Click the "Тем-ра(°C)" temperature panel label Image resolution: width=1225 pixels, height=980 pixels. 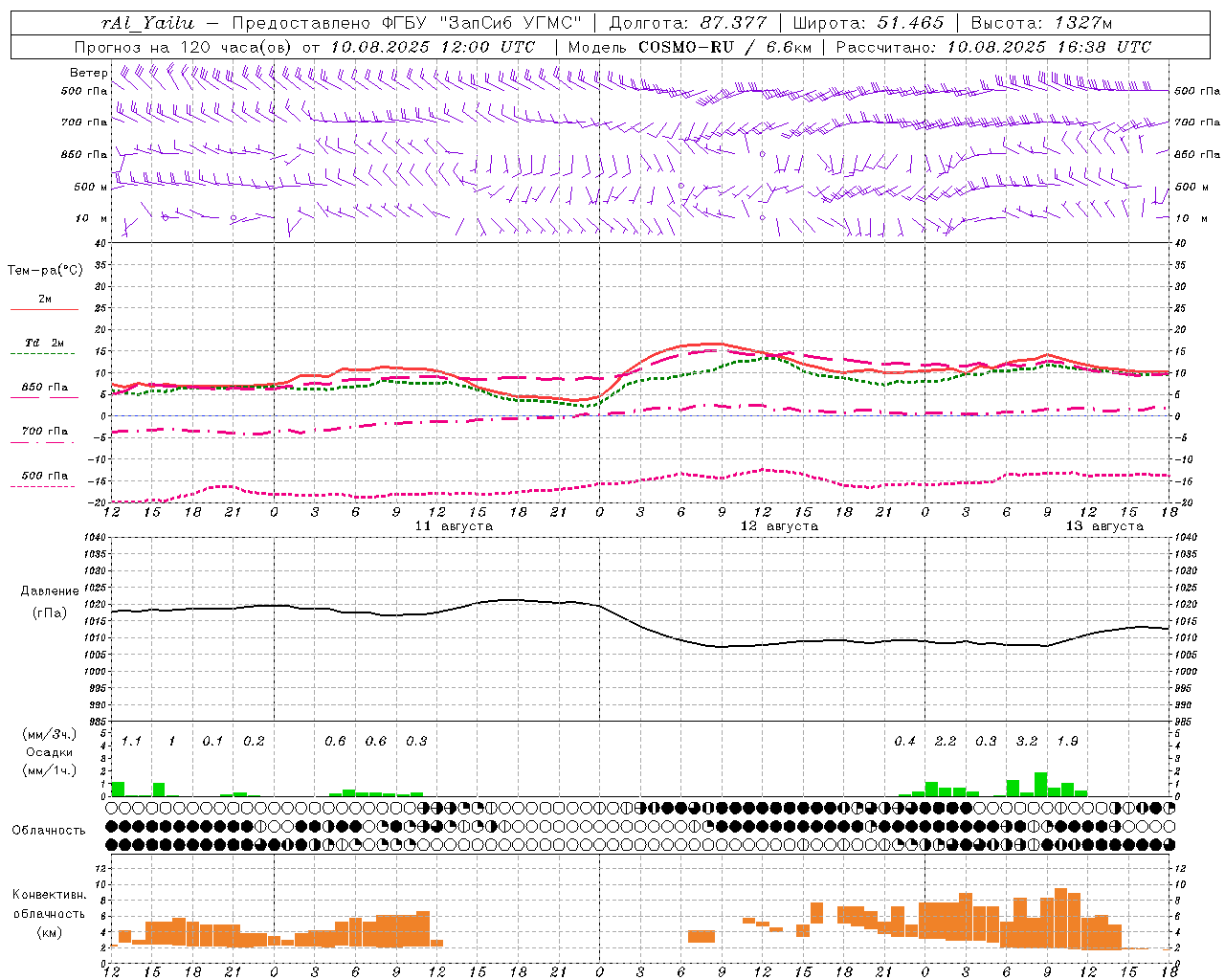click(x=45, y=271)
